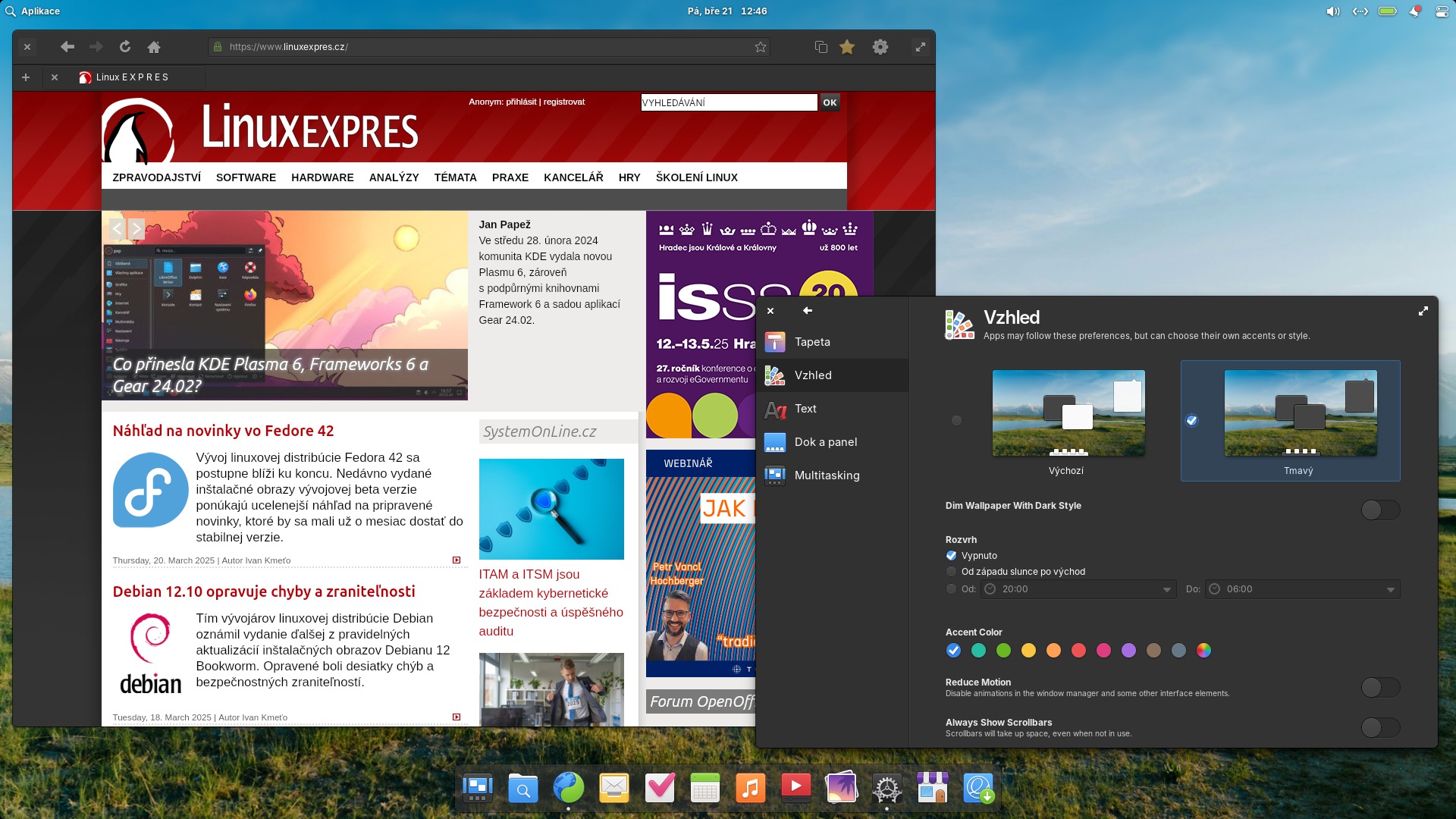Open the battery indicator in panel
The width and height of the screenshot is (1456, 819).
point(1388,11)
